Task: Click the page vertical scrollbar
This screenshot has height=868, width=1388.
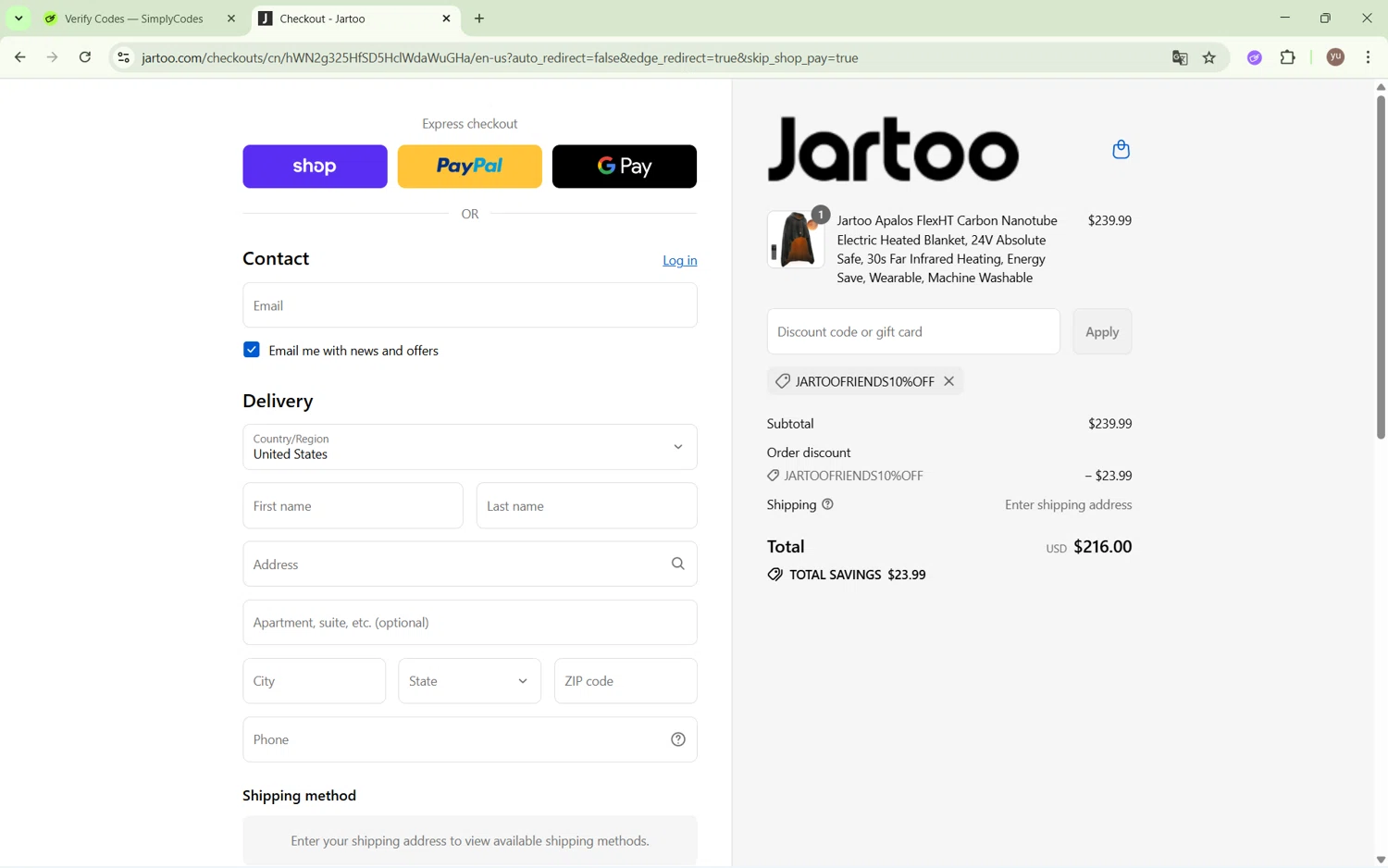Action: (x=1381, y=267)
